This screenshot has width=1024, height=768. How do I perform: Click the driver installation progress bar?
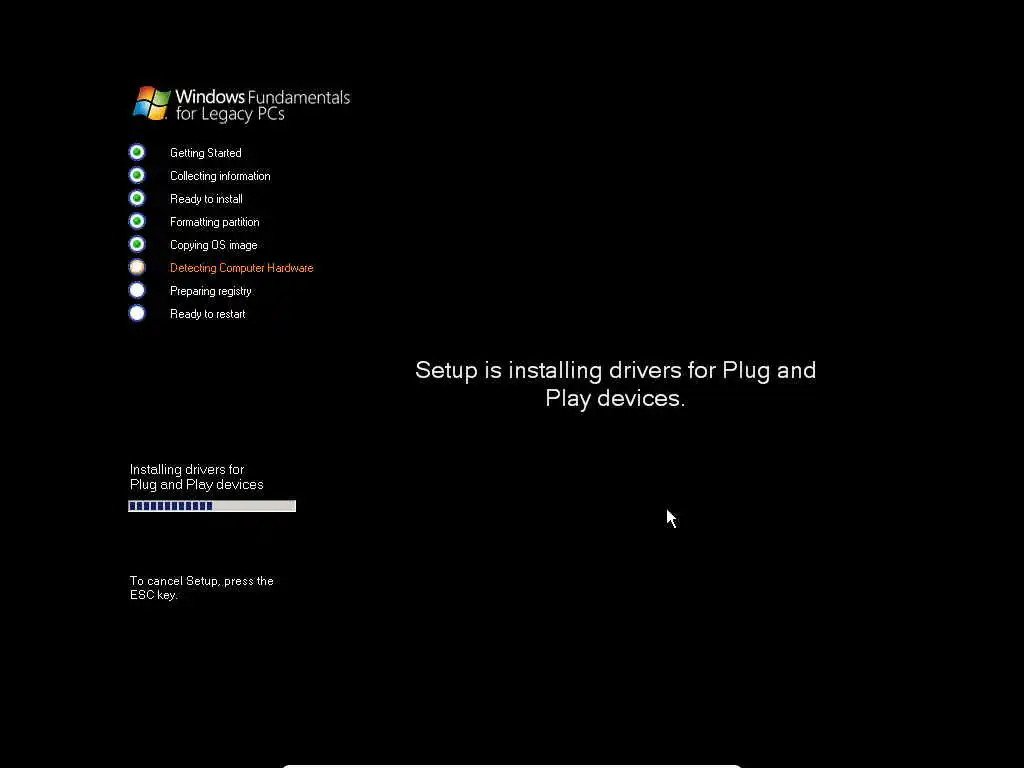(x=212, y=506)
